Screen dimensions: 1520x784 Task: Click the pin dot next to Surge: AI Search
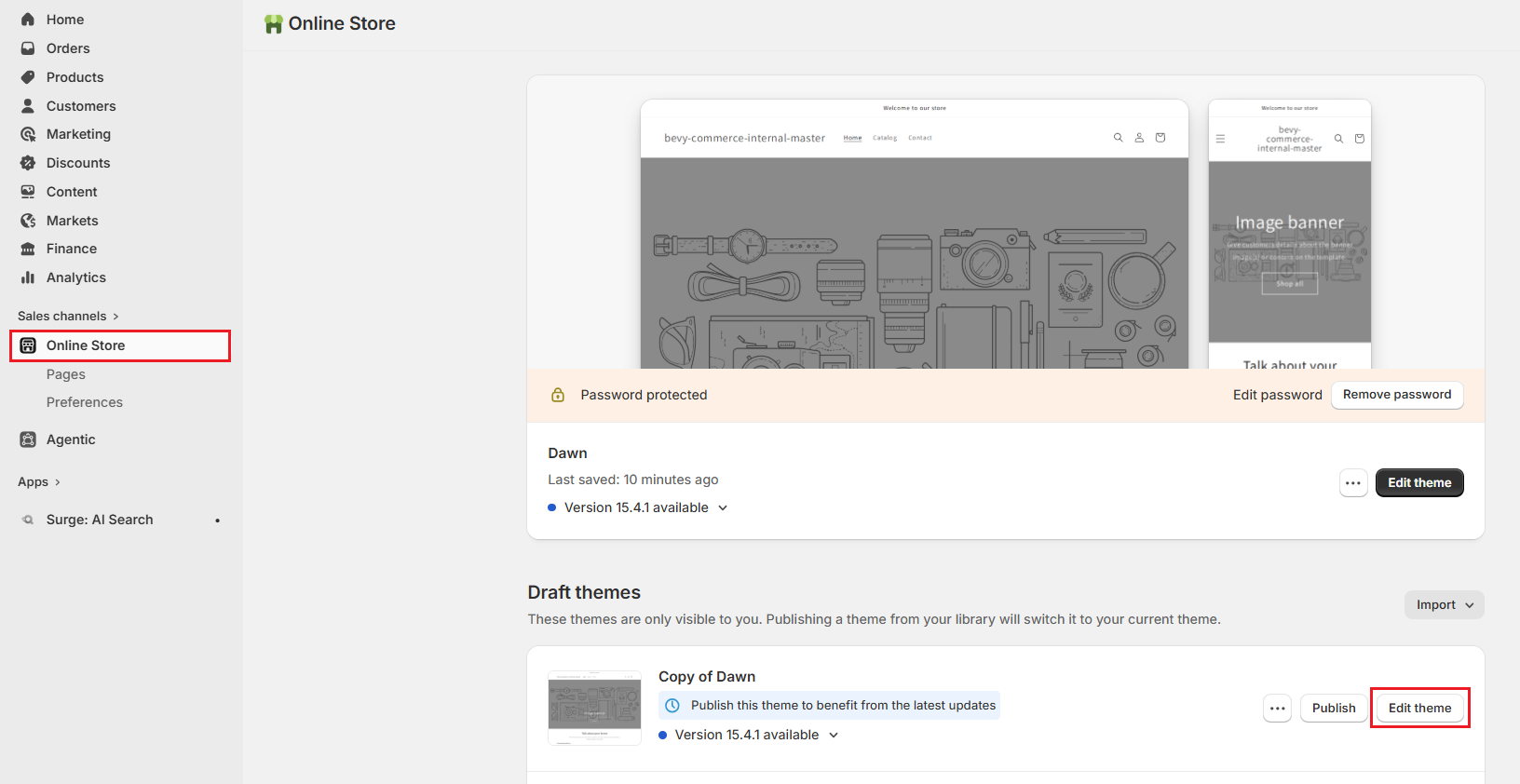point(218,520)
